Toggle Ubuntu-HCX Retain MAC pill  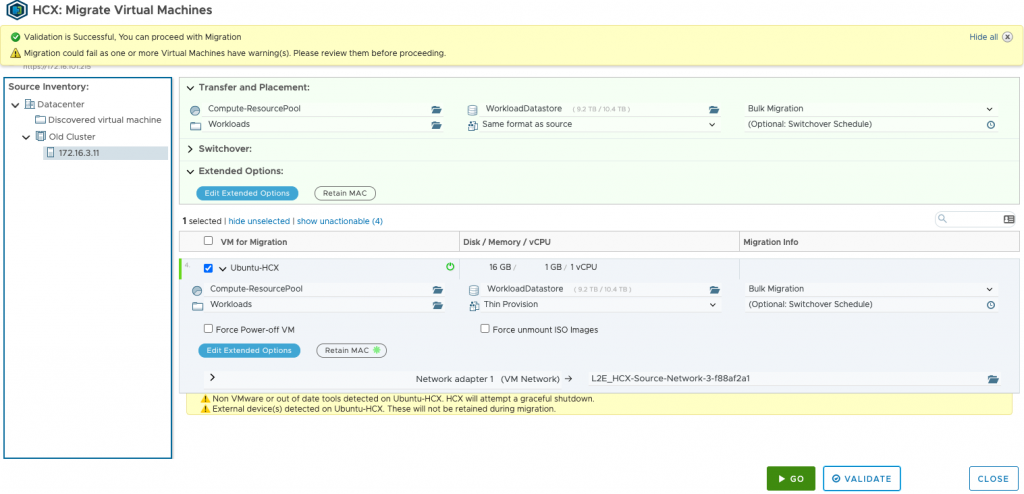point(351,351)
